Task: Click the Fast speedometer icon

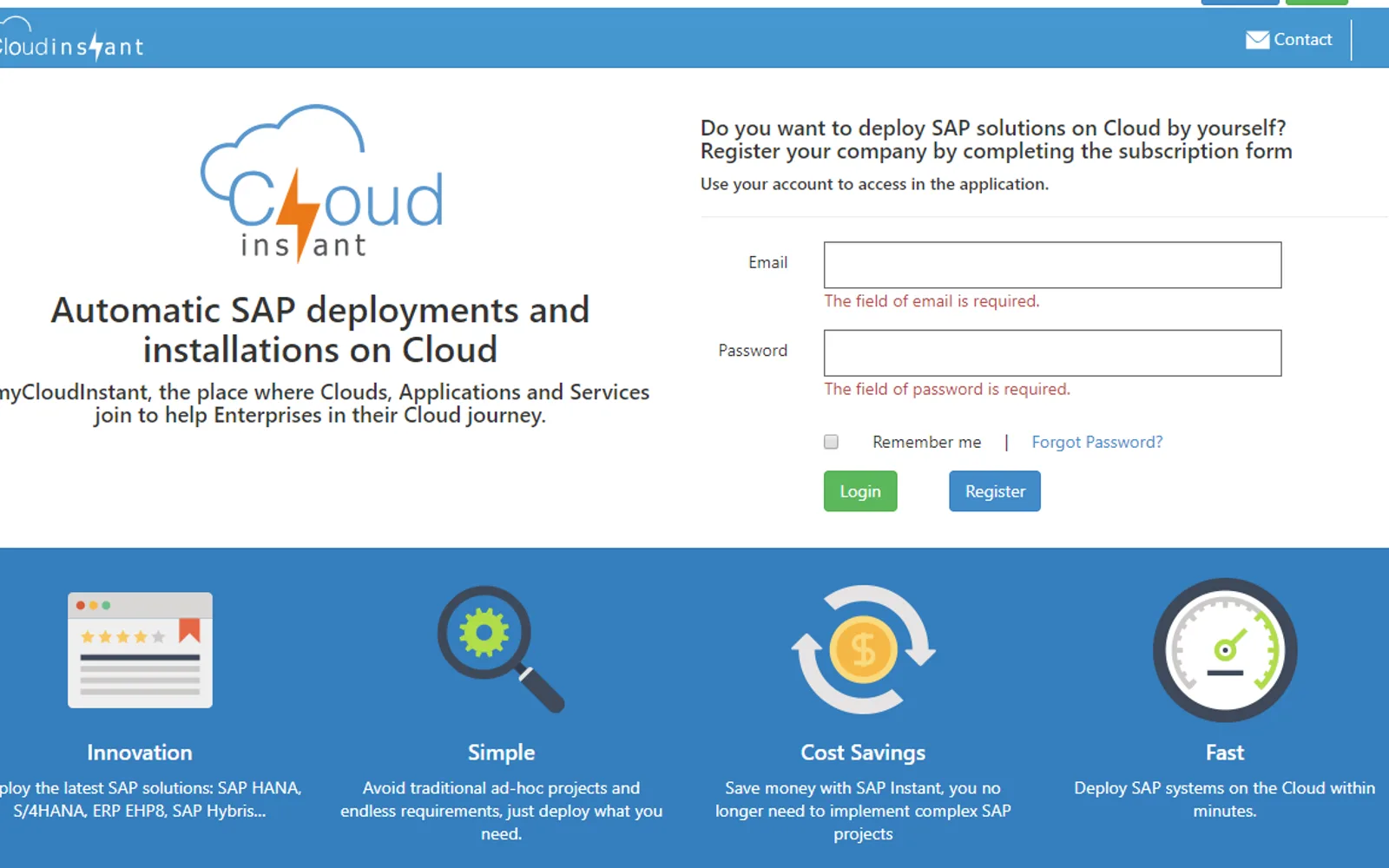Action: point(1225,650)
